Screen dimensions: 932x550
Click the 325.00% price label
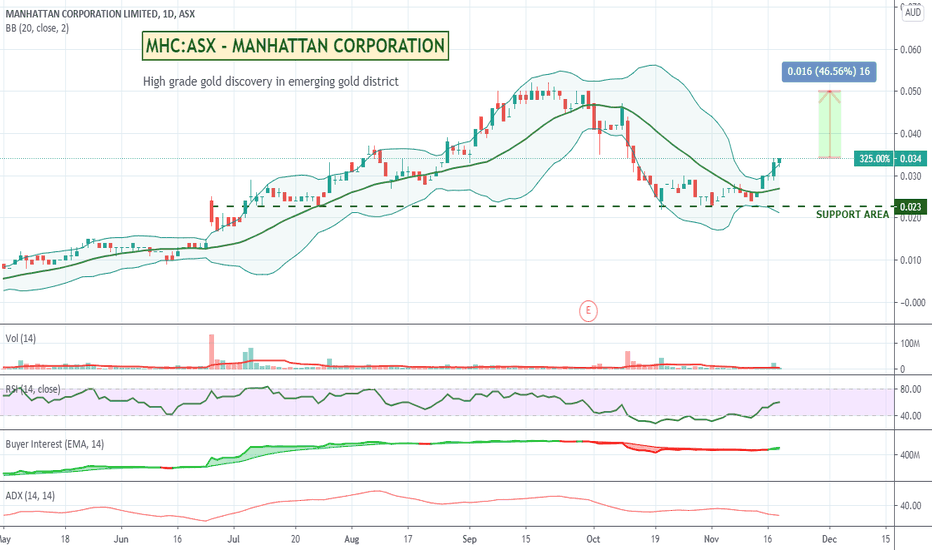point(874,159)
